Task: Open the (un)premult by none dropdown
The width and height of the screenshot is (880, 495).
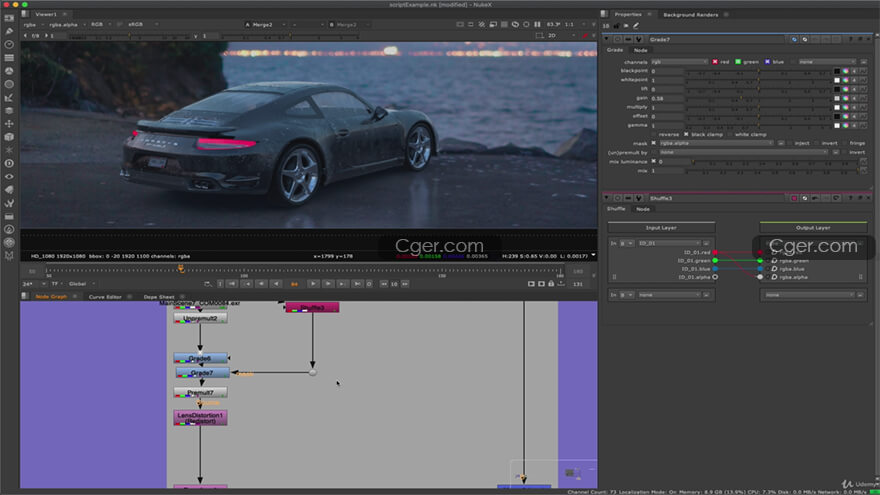Action: tap(744, 152)
